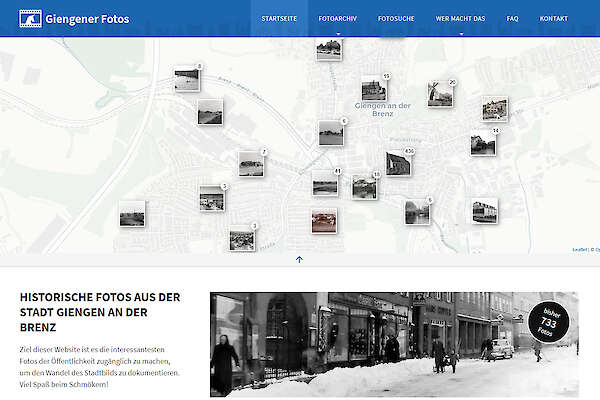Open the photo cluster marked 436

[399, 163]
